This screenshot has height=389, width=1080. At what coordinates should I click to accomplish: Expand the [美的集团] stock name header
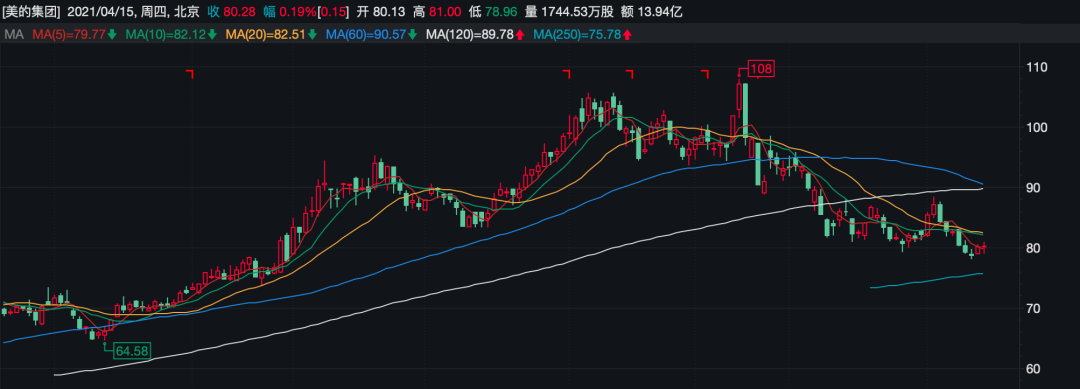click(x=30, y=12)
